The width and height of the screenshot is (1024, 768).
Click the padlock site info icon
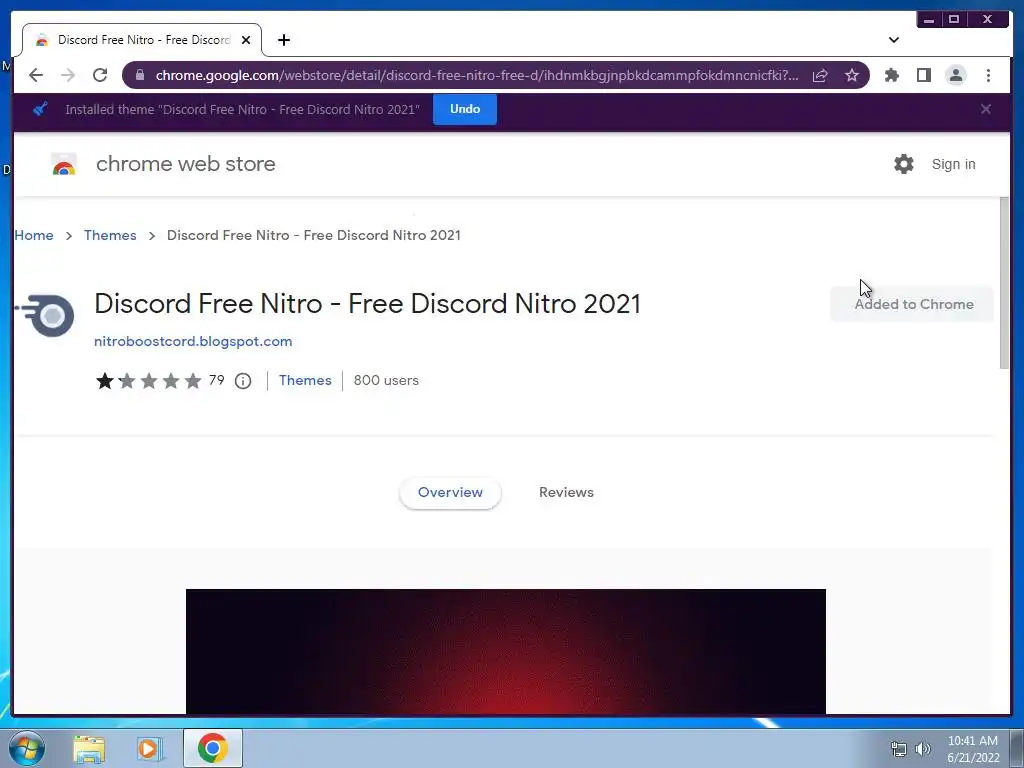[x=140, y=75]
